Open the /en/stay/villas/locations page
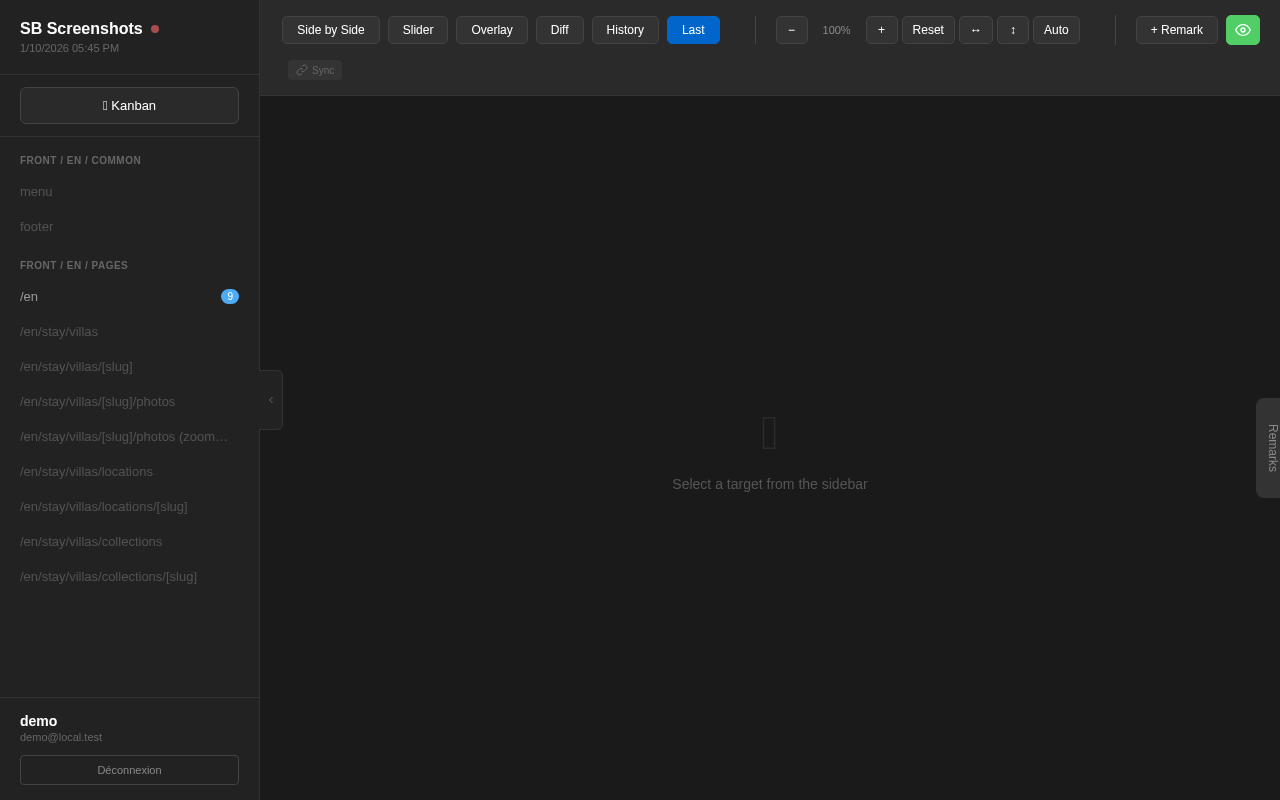The width and height of the screenshot is (1280, 800). click(x=130, y=472)
